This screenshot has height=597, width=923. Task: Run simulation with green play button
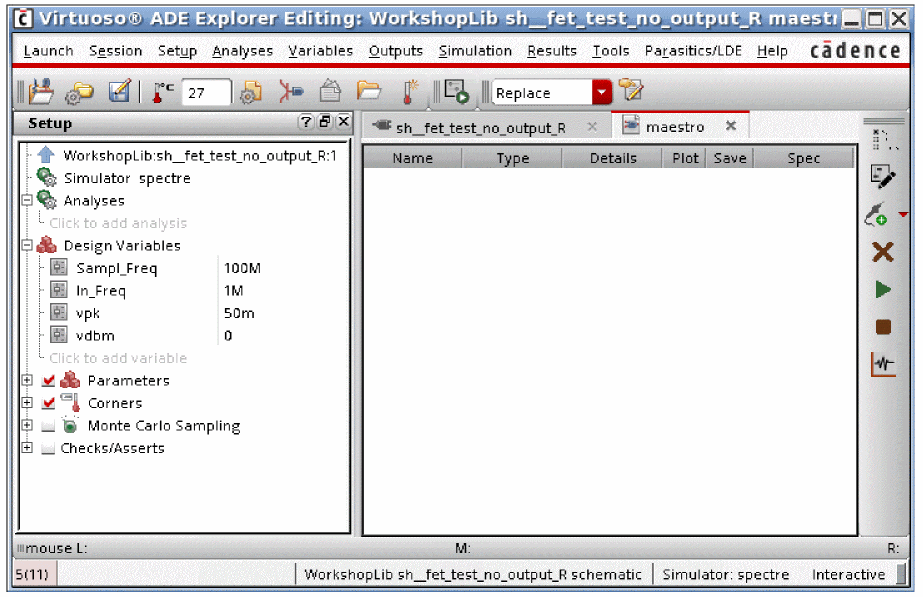(882, 290)
